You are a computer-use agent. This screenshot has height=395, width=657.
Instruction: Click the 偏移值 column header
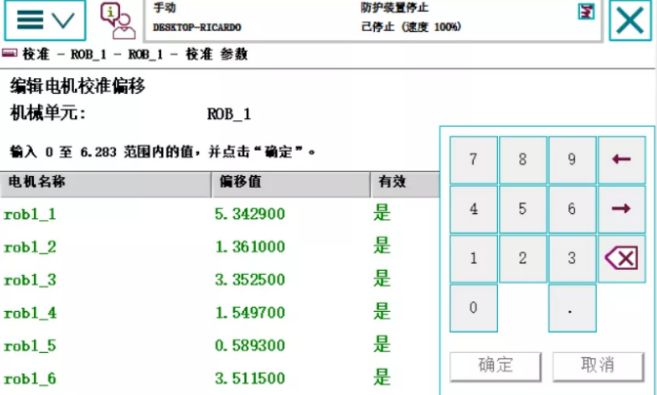click(x=291, y=183)
